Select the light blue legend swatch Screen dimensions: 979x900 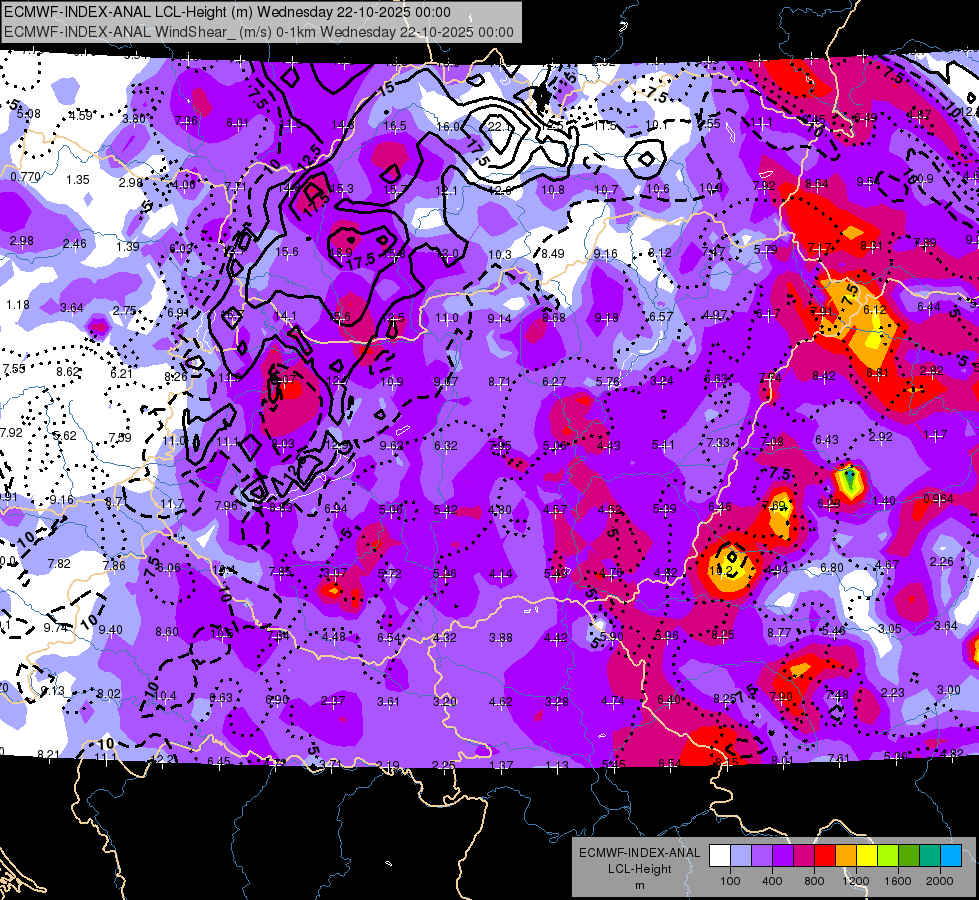click(x=950, y=856)
